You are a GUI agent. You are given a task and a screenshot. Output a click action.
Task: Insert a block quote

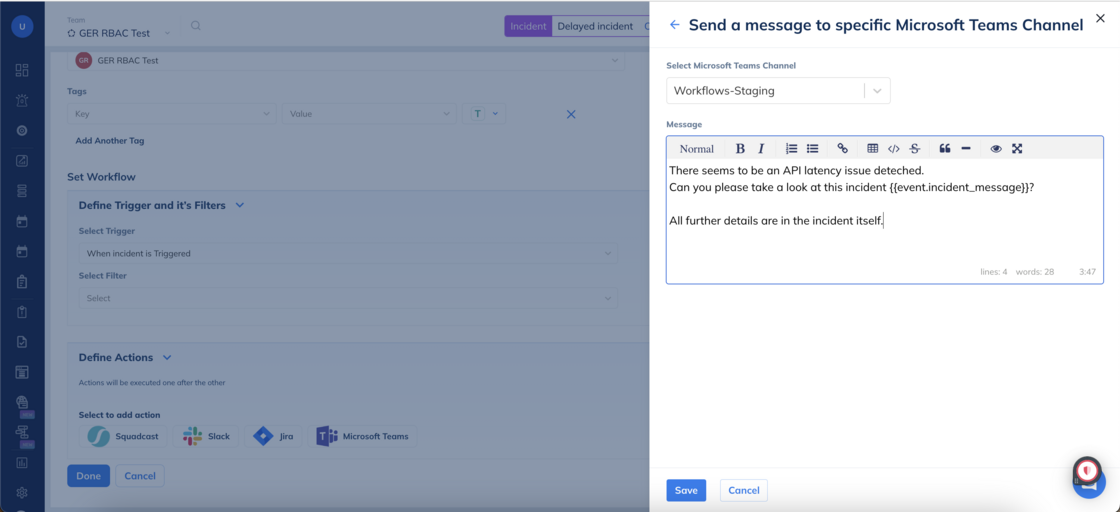pyautogui.click(x=944, y=149)
